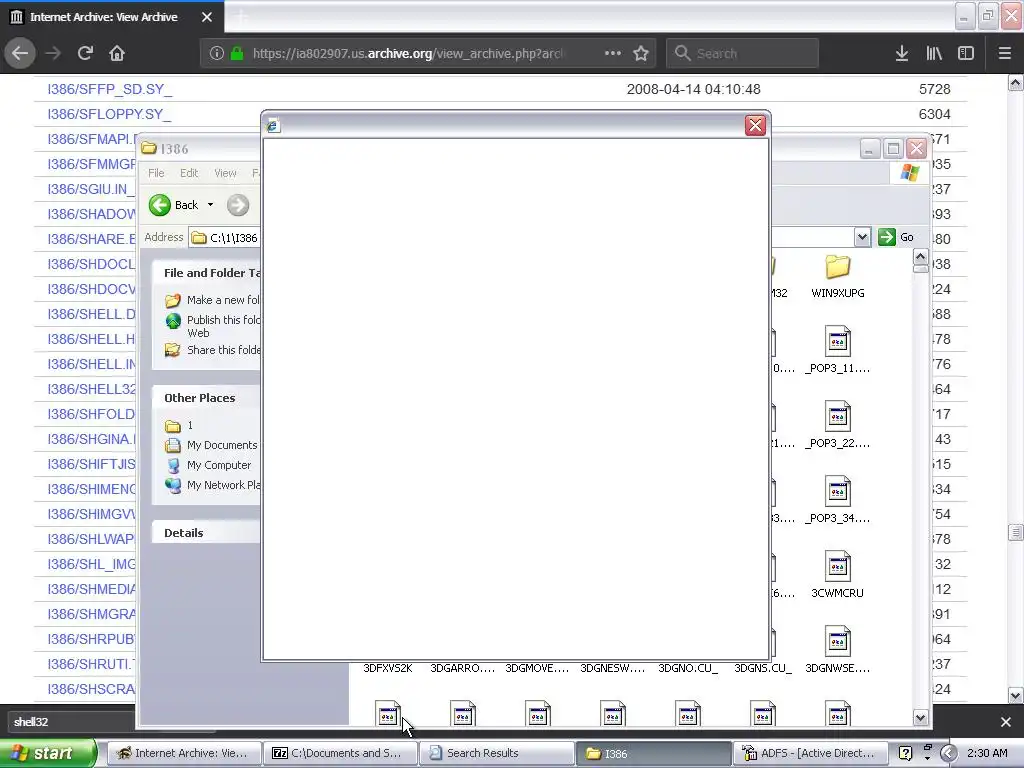
Task: Open Firefox home page
Action: (x=117, y=53)
